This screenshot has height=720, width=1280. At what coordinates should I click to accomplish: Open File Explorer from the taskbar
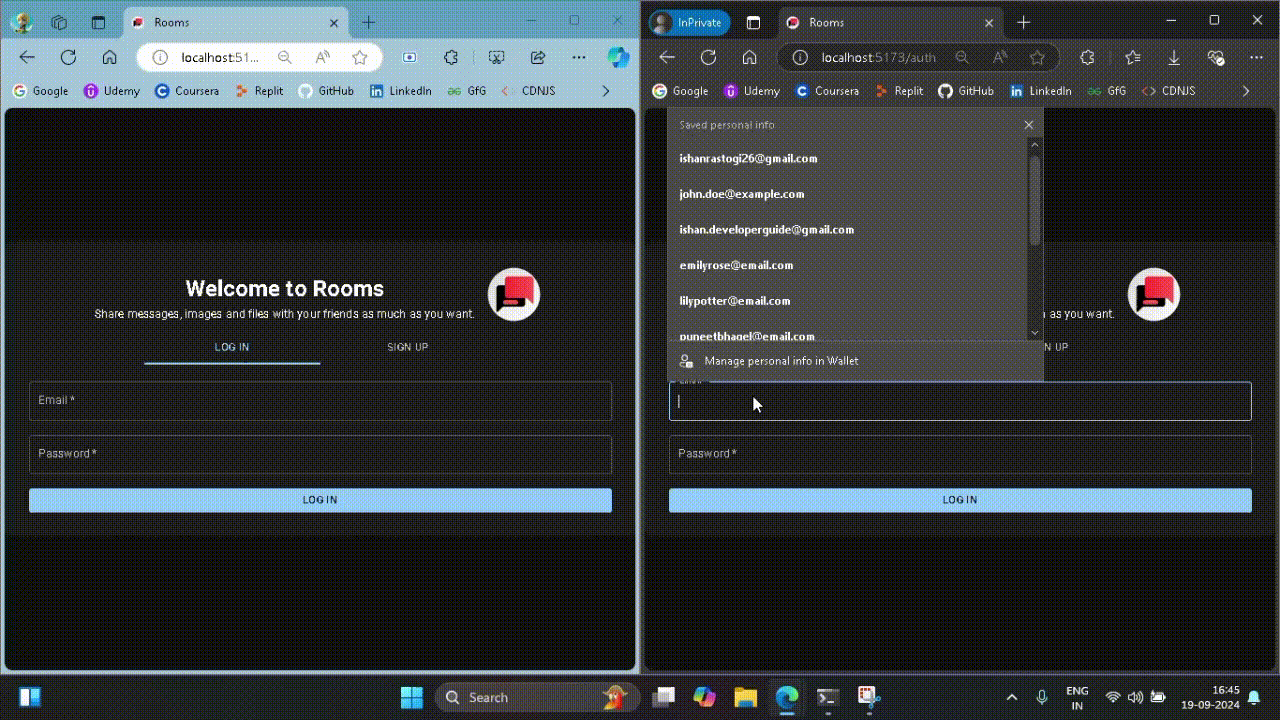(x=745, y=697)
